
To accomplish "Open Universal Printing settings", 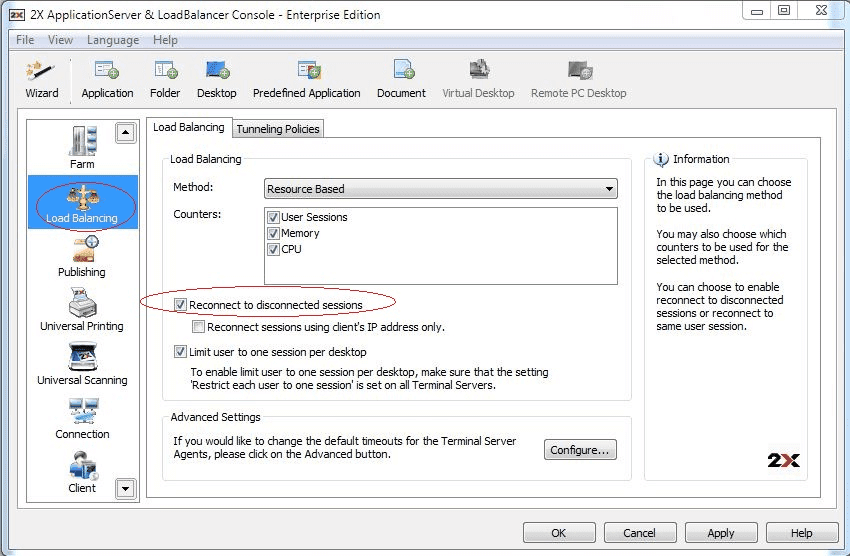I will point(82,310).
